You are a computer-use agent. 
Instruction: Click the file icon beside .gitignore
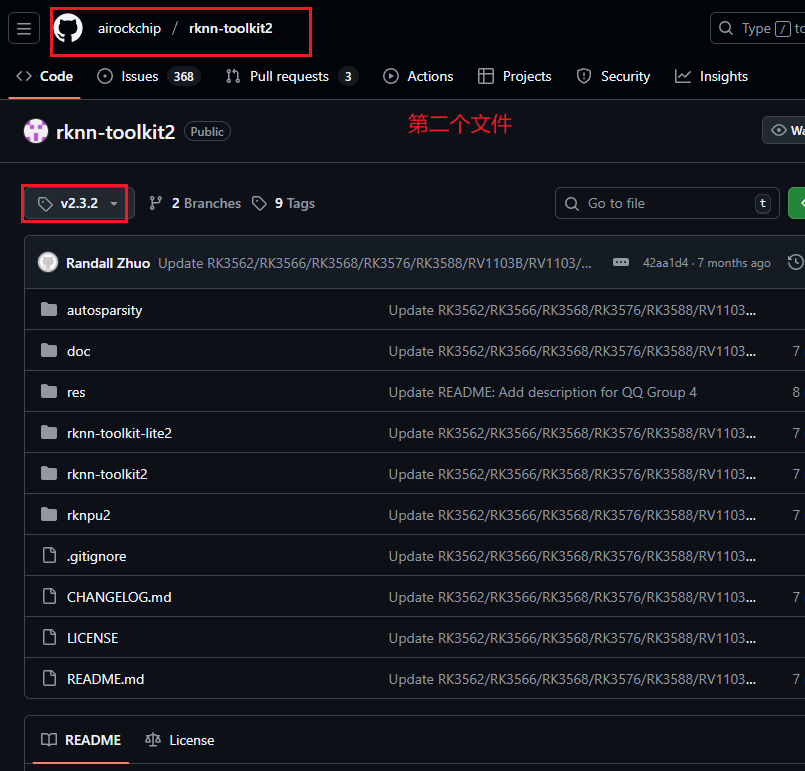click(49, 555)
